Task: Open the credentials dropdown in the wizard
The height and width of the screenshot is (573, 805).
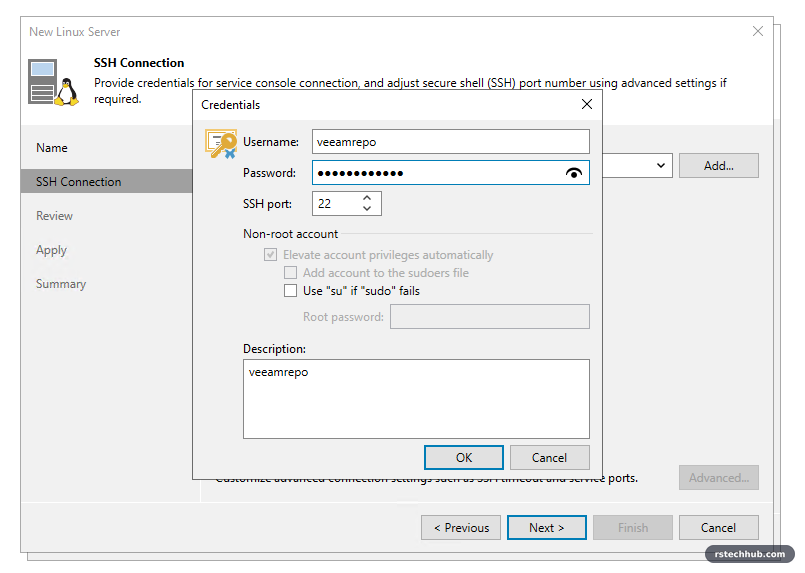Action: click(661, 165)
